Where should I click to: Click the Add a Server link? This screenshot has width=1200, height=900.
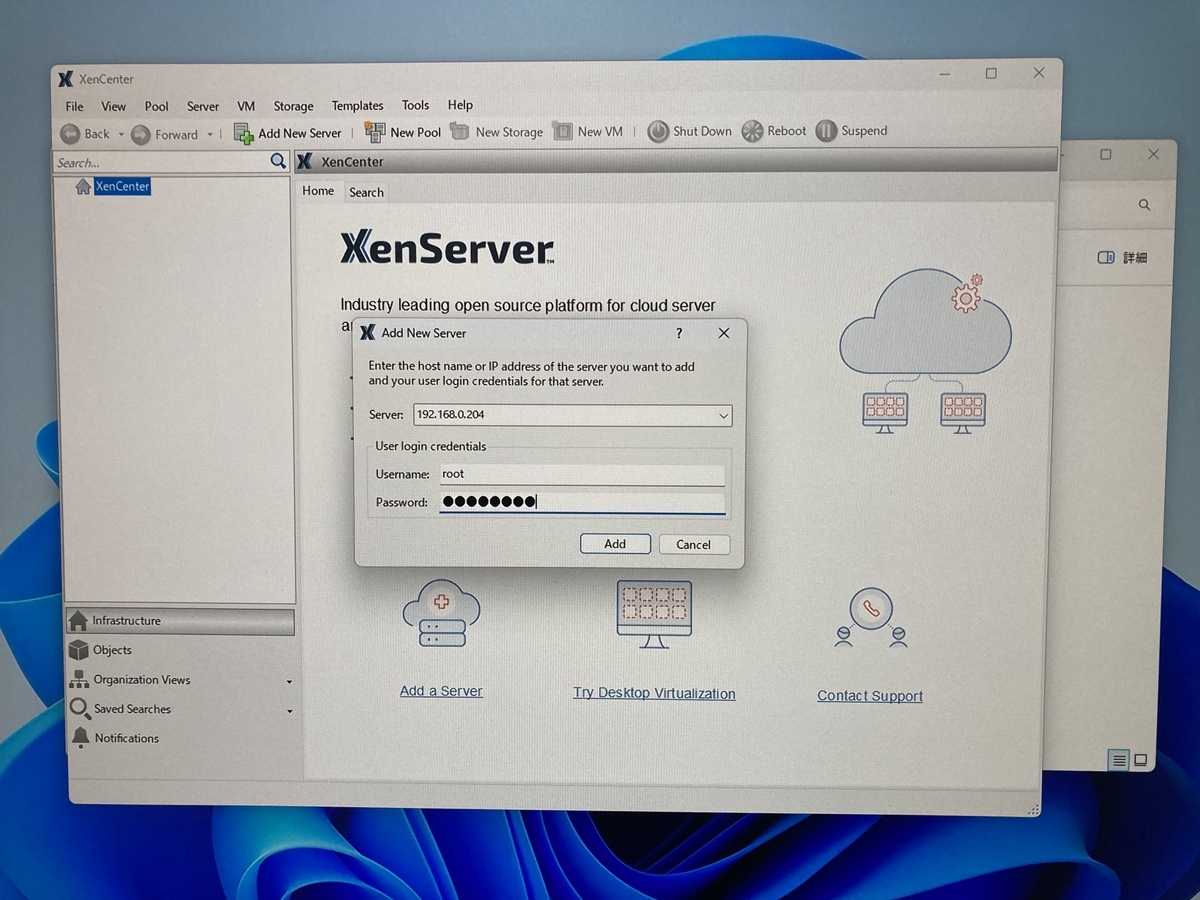[x=441, y=691]
